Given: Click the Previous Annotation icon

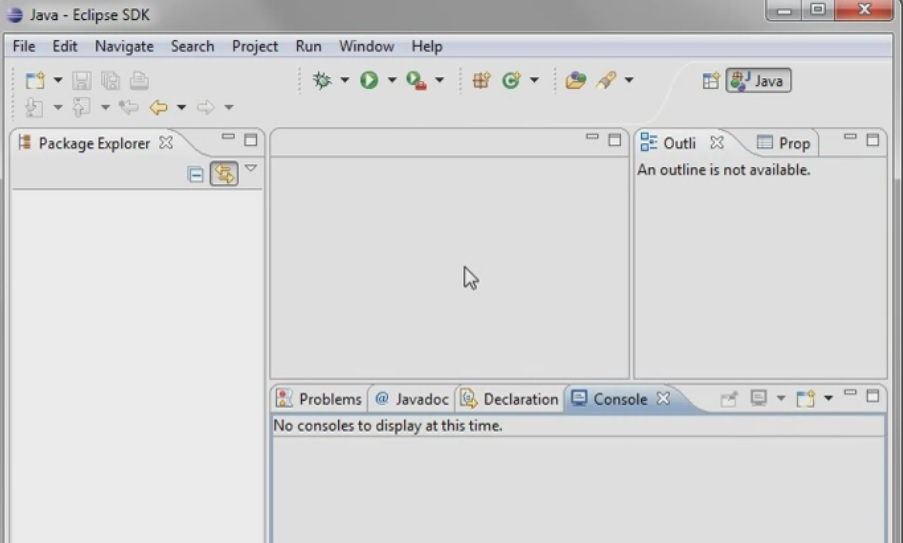Looking at the screenshot, I should (x=81, y=107).
